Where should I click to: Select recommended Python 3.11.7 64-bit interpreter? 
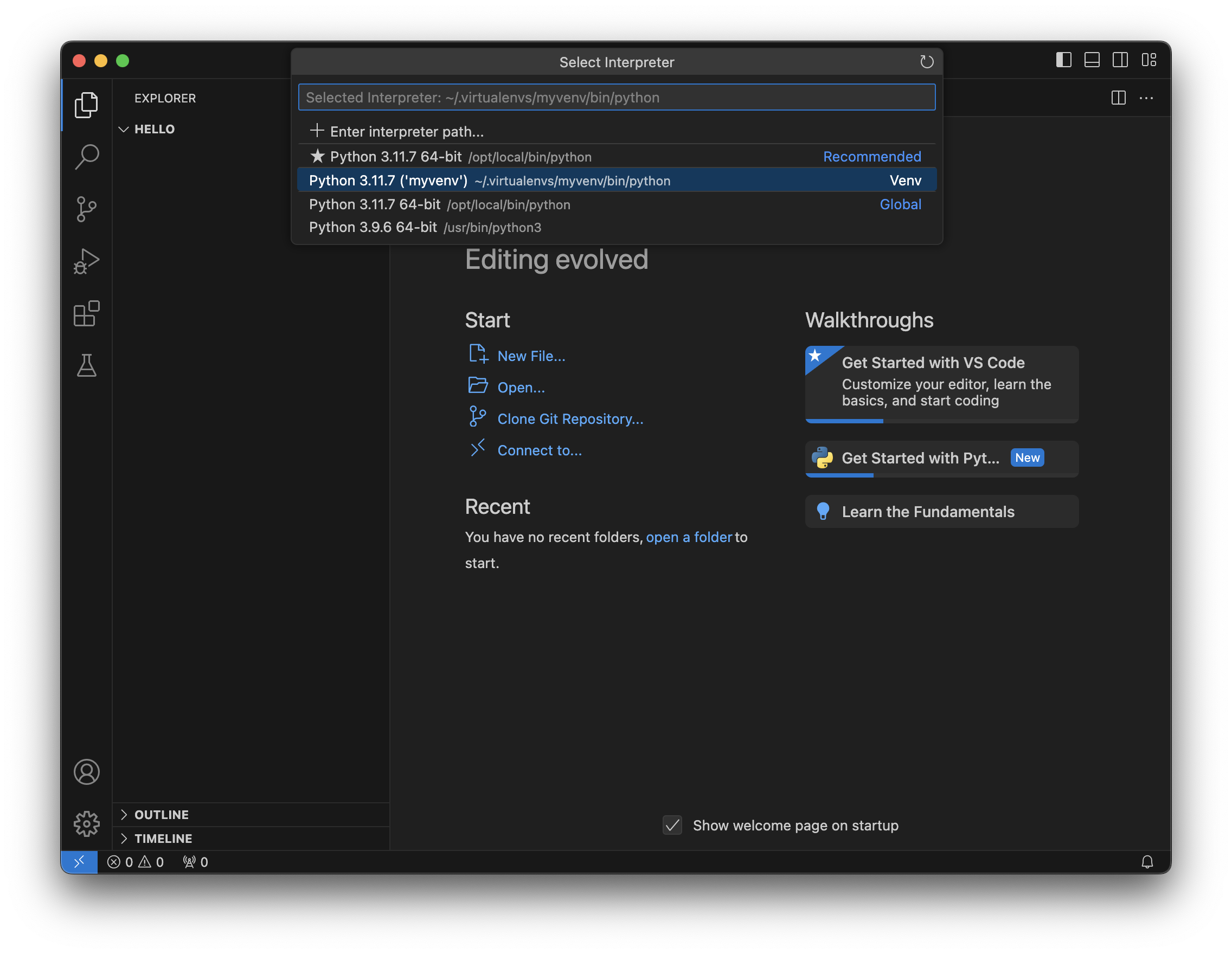[617, 156]
